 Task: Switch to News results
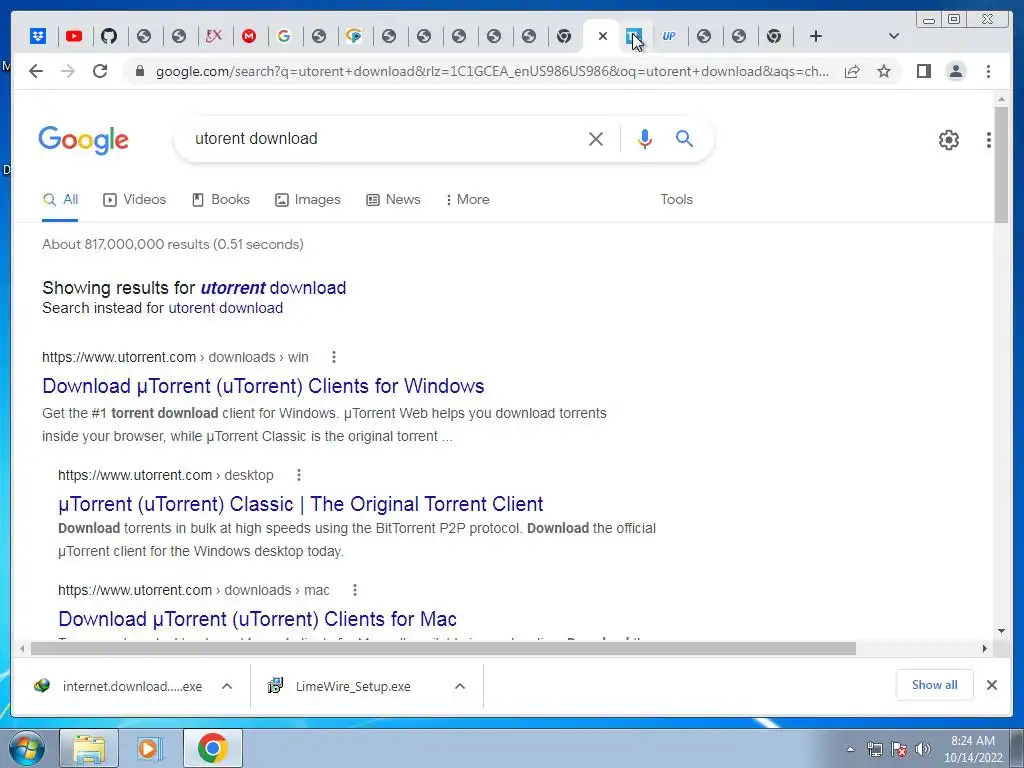[393, 200]
